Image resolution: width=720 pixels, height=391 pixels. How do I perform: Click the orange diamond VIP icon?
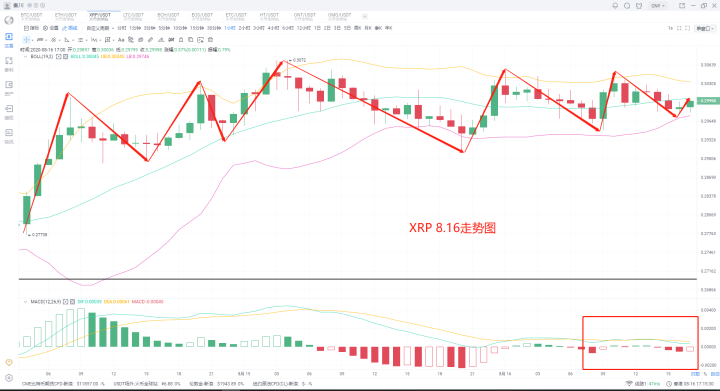tap(9, 363)
